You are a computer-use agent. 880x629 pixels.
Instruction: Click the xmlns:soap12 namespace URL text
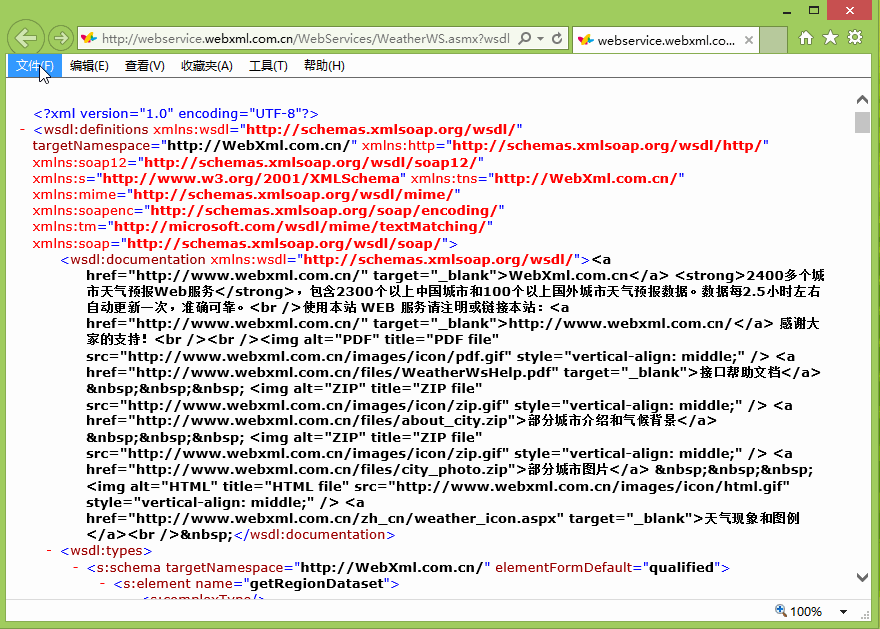pyautogui.click(x=311, y=163)
